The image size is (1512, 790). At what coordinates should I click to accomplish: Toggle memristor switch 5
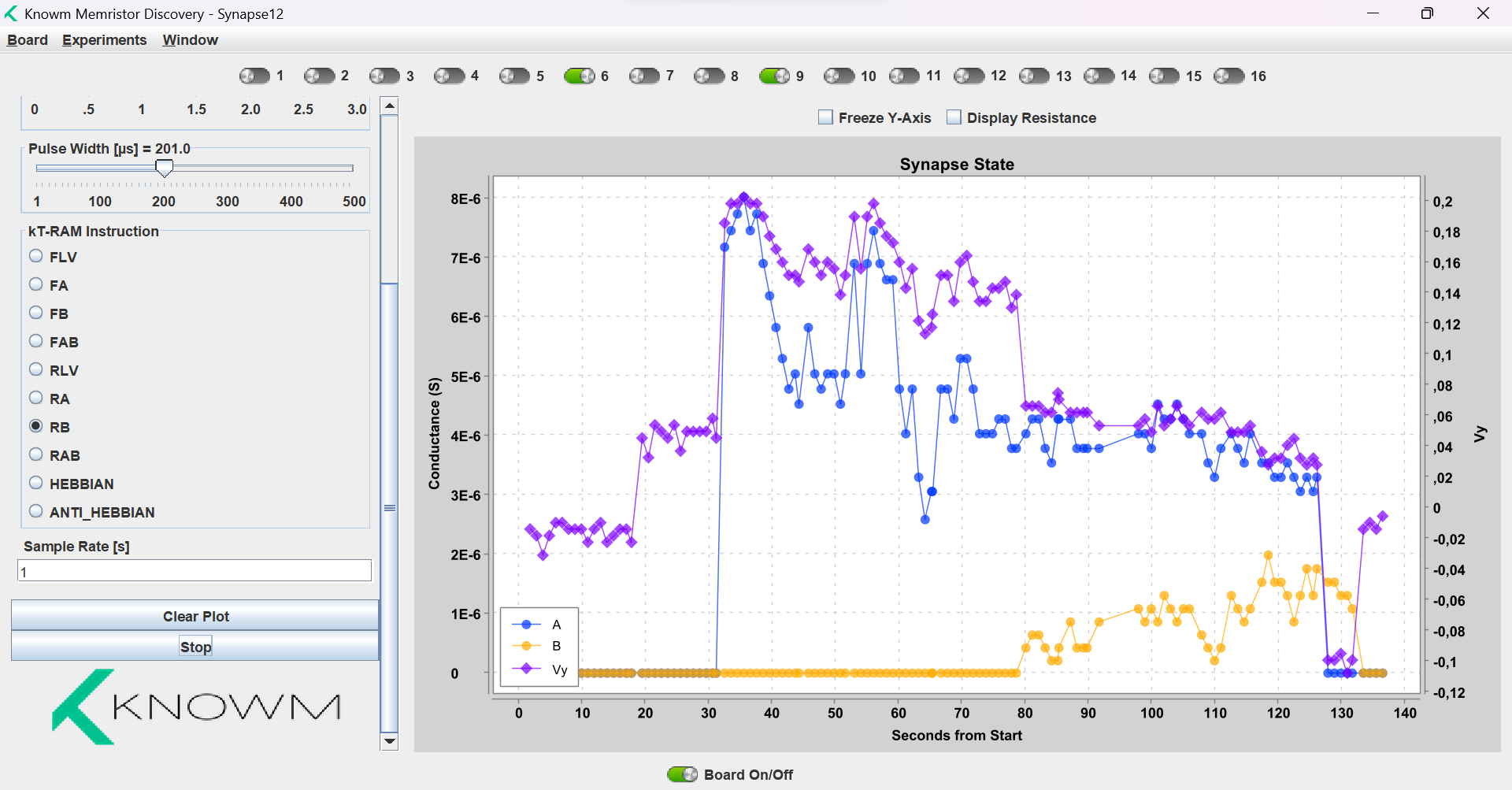(x=514, y=76)
